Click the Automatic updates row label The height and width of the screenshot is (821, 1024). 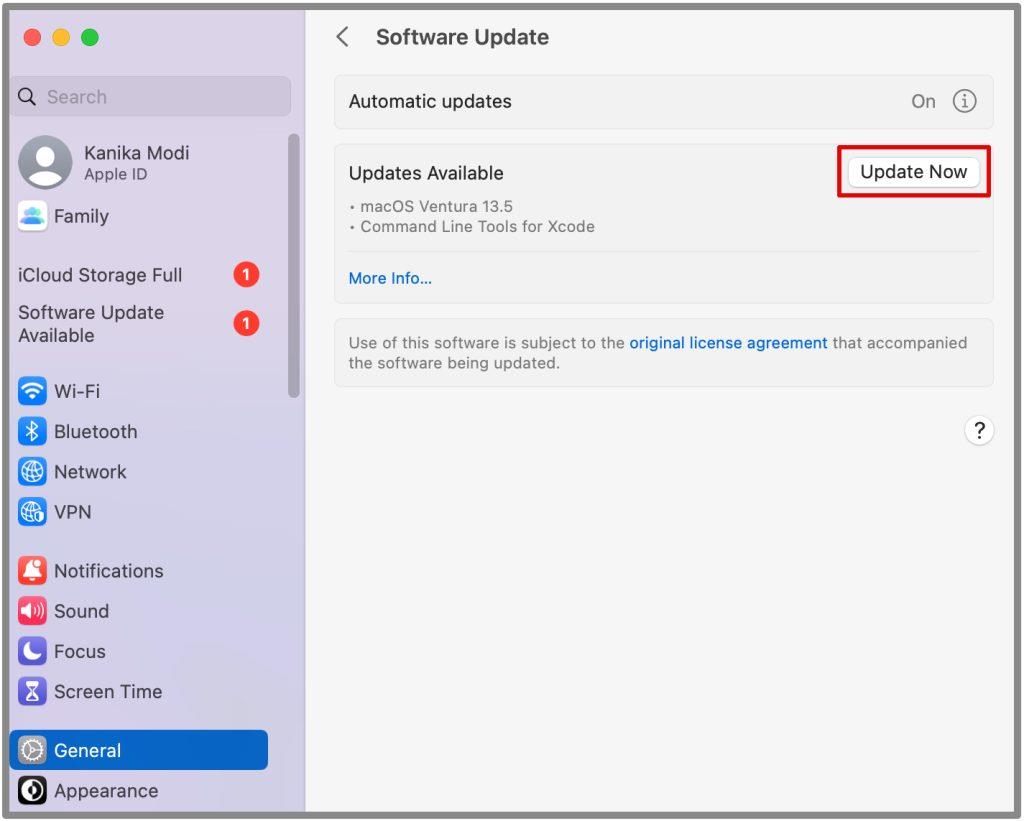pyautogui.click(x=430, y=101)
